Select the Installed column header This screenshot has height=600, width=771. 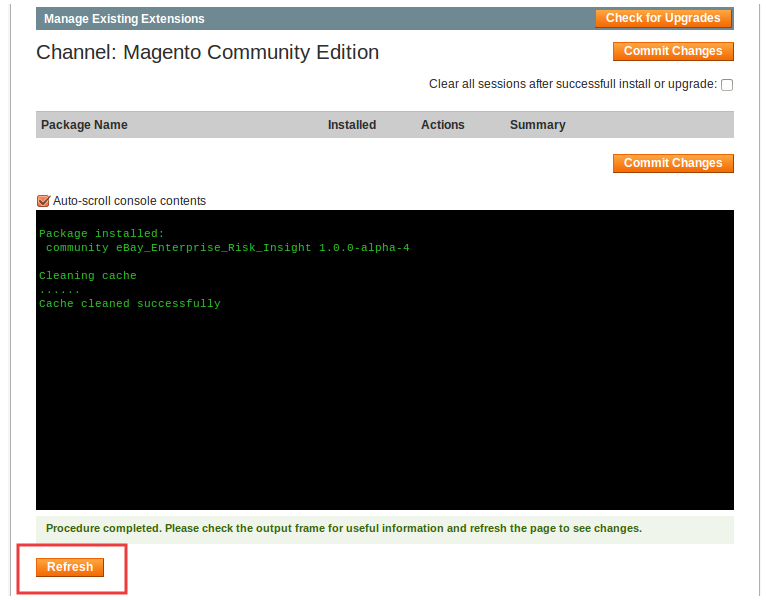[352, 125]
